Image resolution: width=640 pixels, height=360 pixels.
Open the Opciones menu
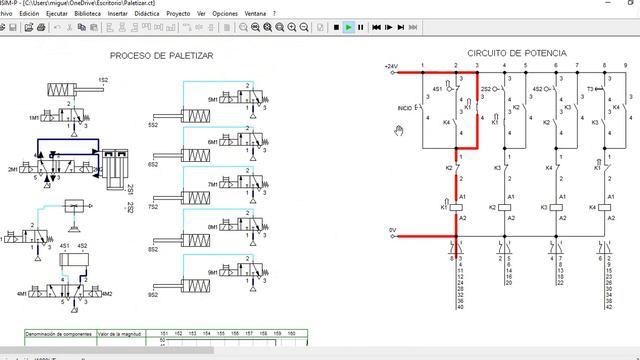point(225,13)
